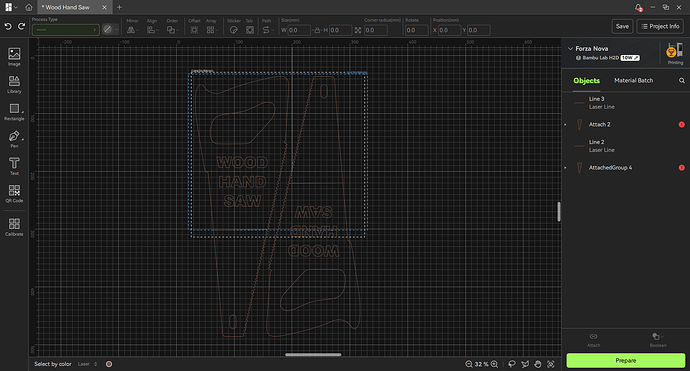
Task: Zoom in the canvas
Action: (x=494, y=364)
